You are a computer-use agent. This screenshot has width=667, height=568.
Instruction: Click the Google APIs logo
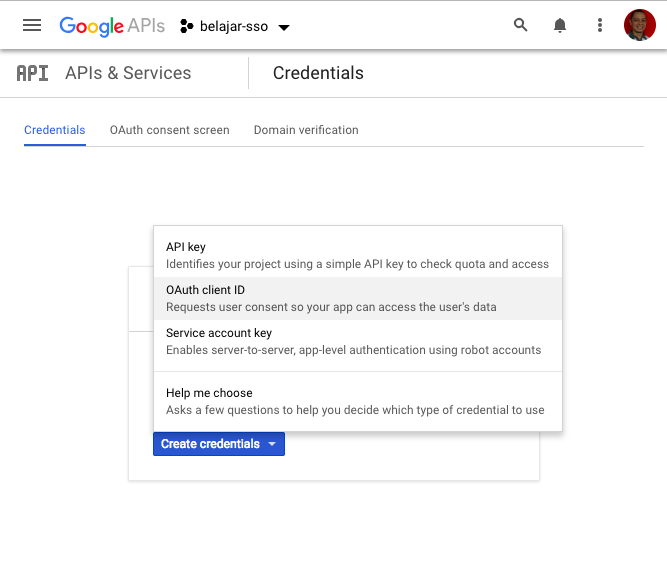112,26
